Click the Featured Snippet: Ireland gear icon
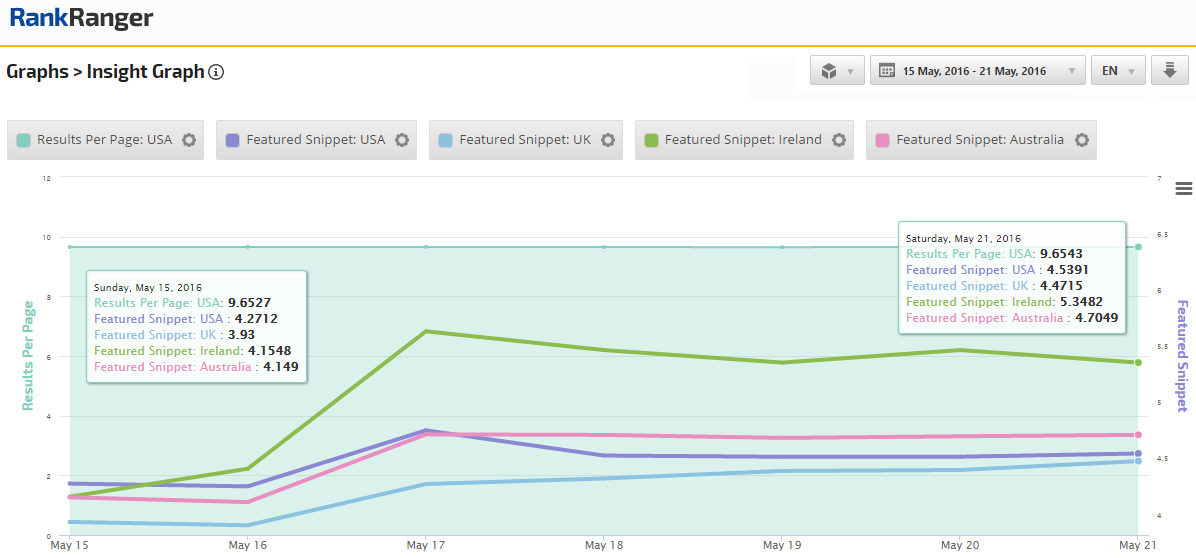The width and height of the screenshot is (1196, 558). 839,140
